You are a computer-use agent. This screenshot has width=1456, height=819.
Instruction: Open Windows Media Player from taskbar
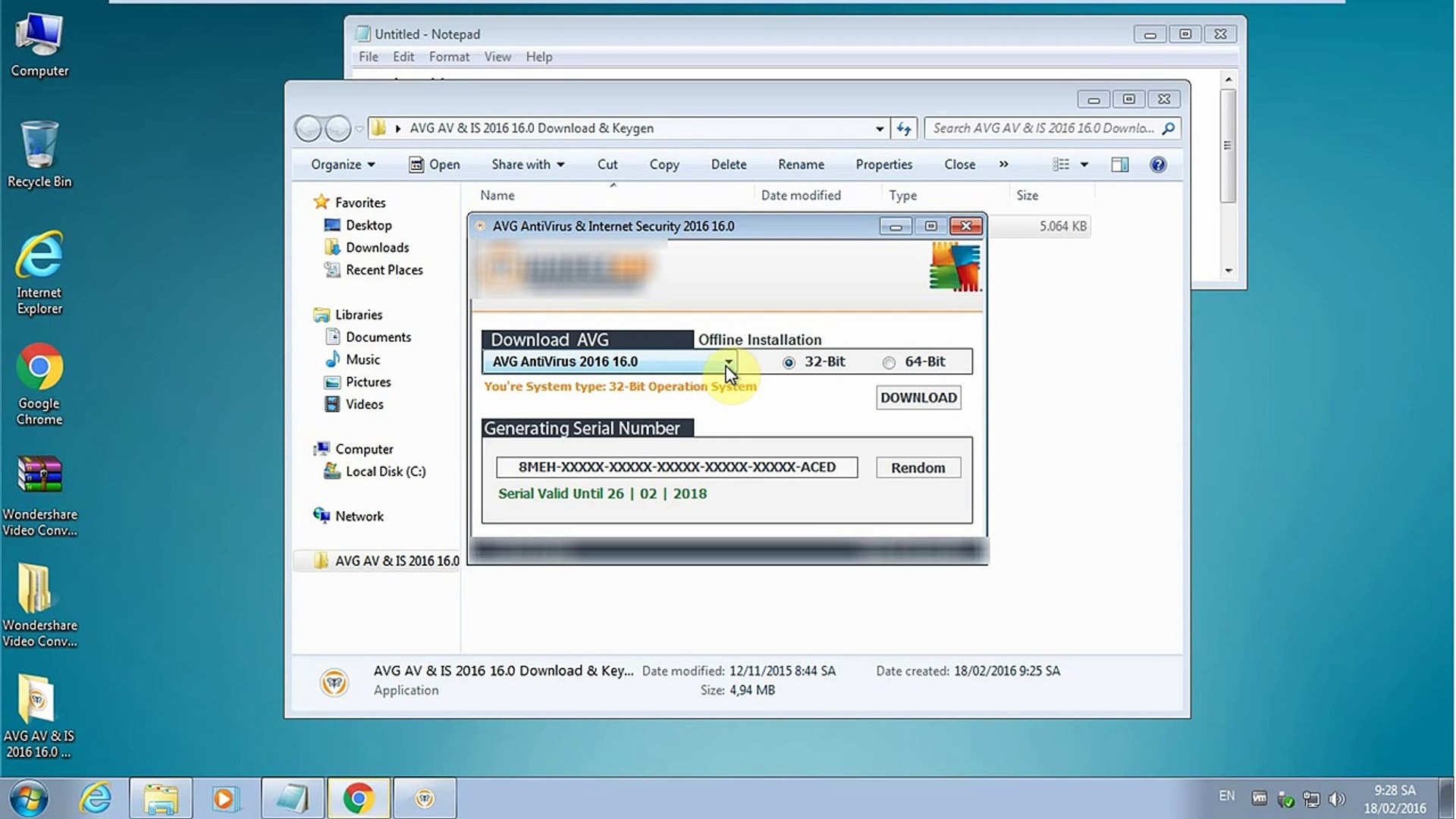tap(224, 798)
